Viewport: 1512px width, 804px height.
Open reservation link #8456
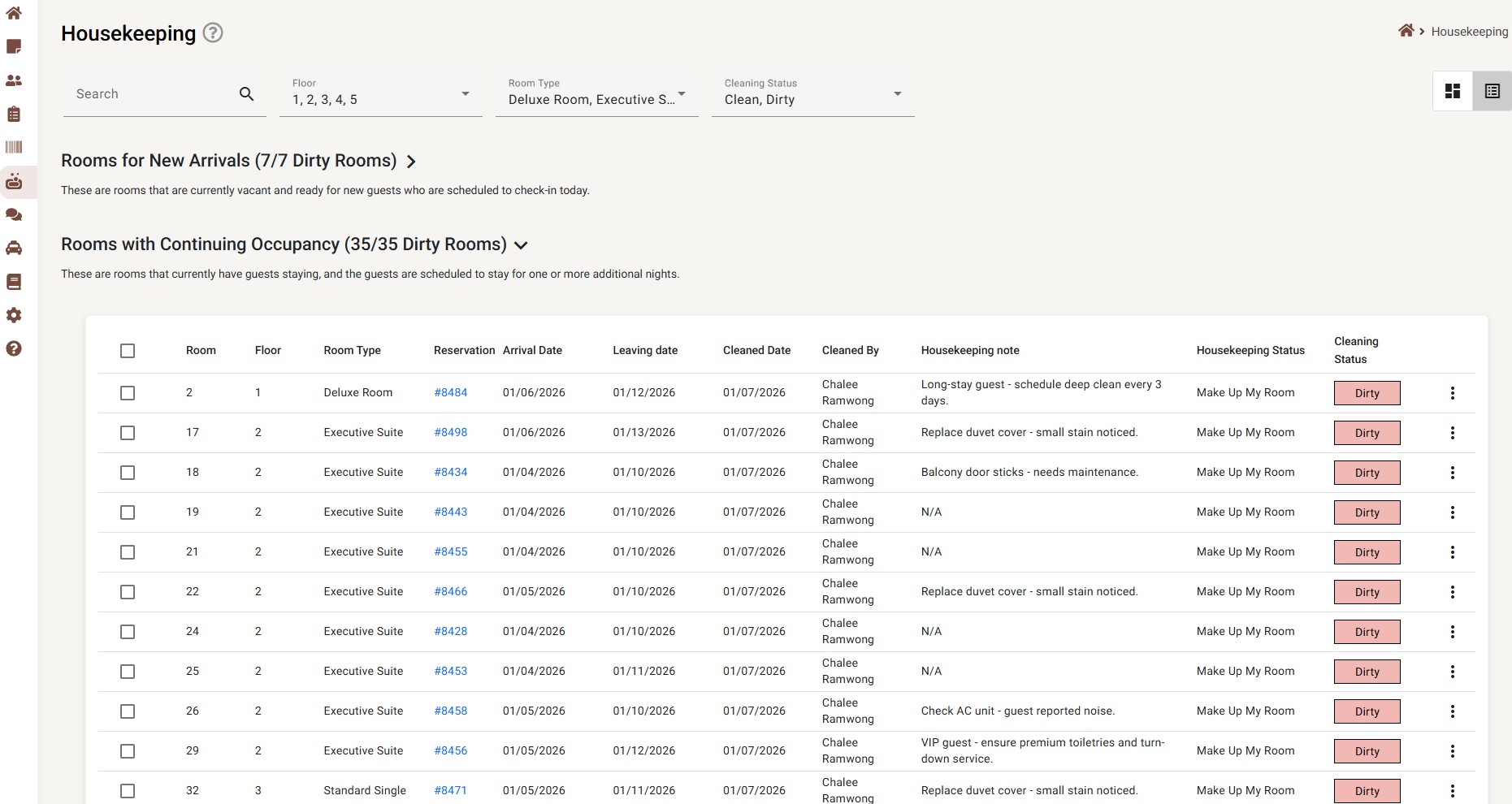(450, 751)
